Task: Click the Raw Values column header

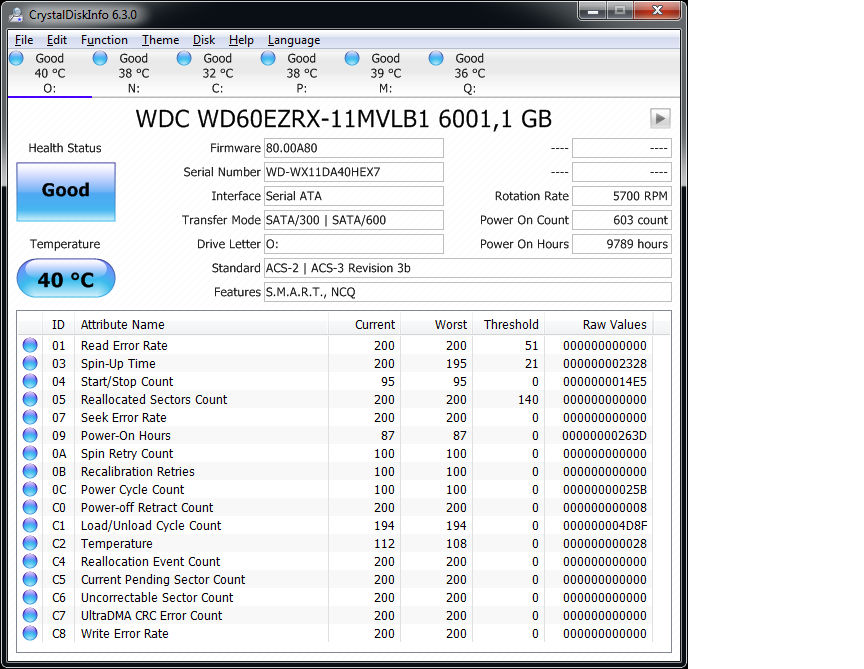Action: point(614,325)
